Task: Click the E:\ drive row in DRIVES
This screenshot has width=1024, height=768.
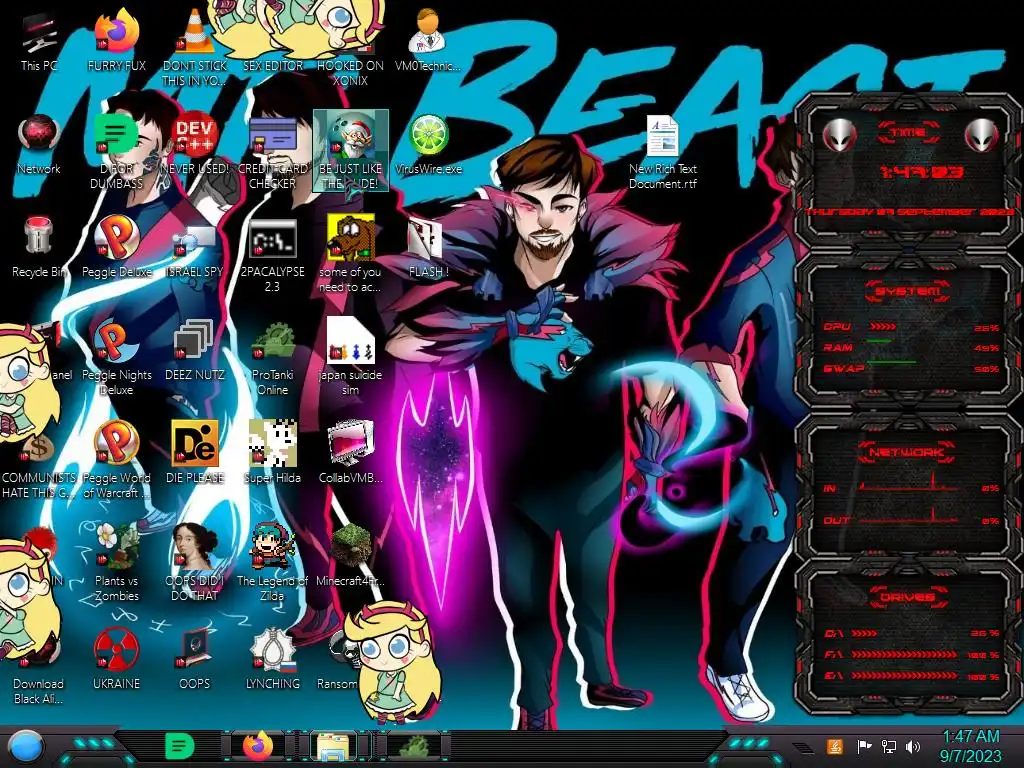Action: pyautogui.click(x=912, y=676)
